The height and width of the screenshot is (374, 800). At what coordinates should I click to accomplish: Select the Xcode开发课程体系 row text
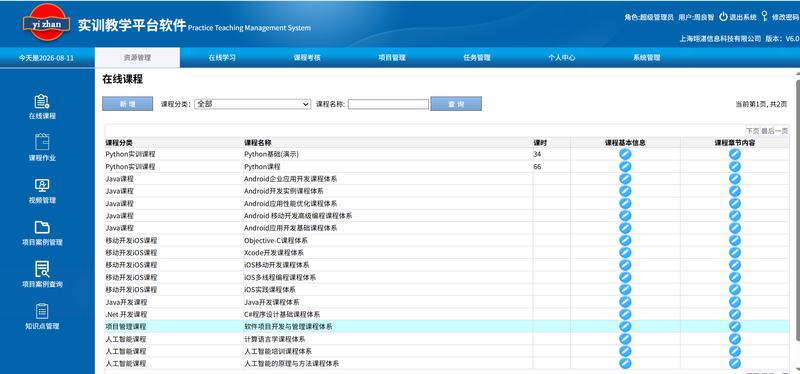[274, 253]
